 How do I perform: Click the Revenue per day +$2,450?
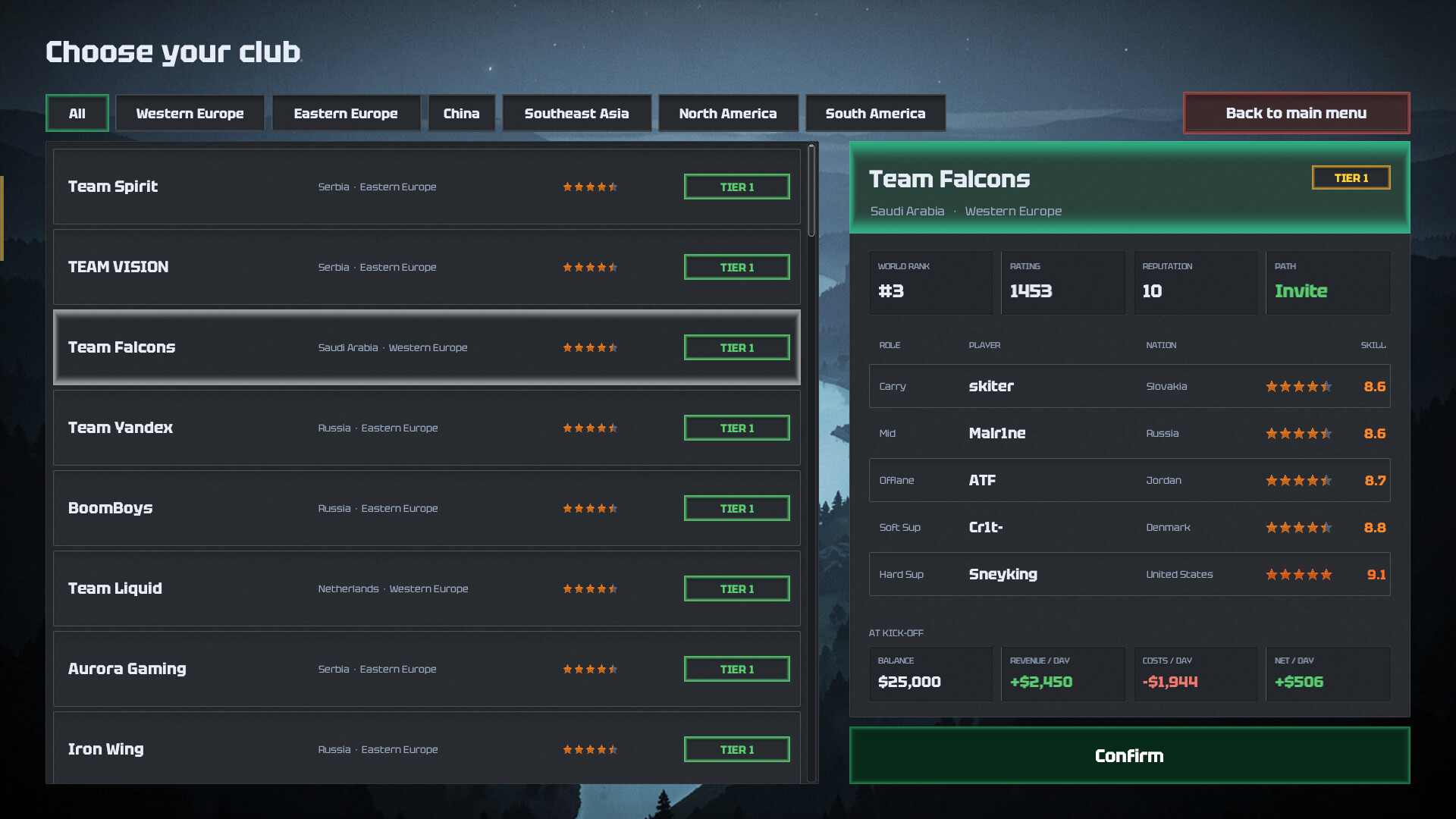pyautogui.click(x=1062, y=673)
